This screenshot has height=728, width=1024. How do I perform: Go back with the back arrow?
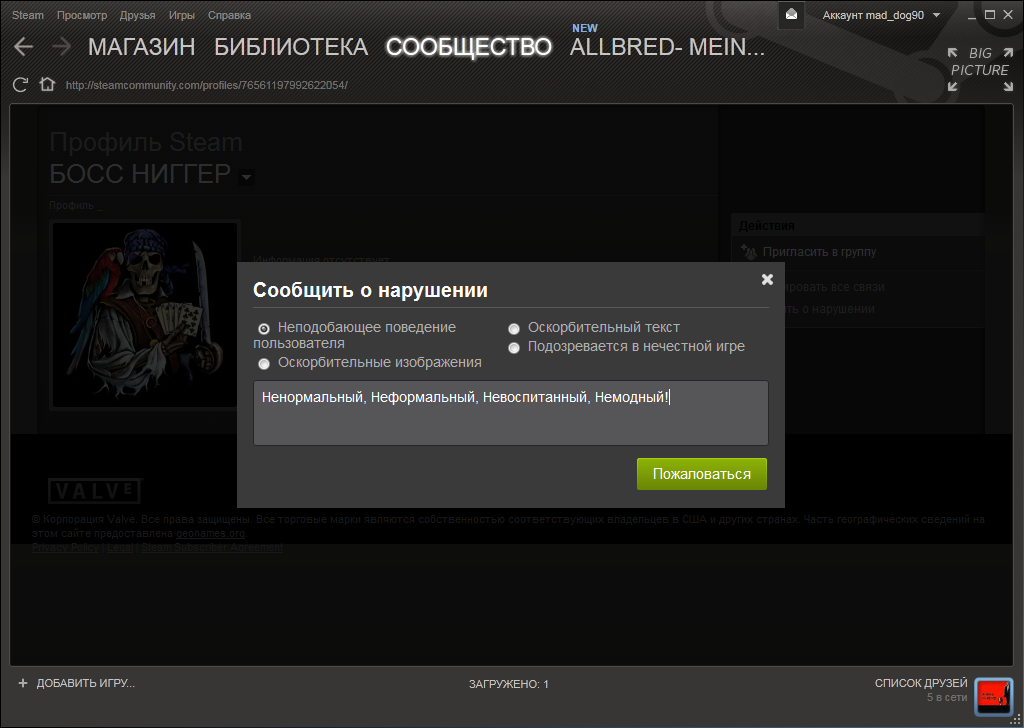coord(24,46)
